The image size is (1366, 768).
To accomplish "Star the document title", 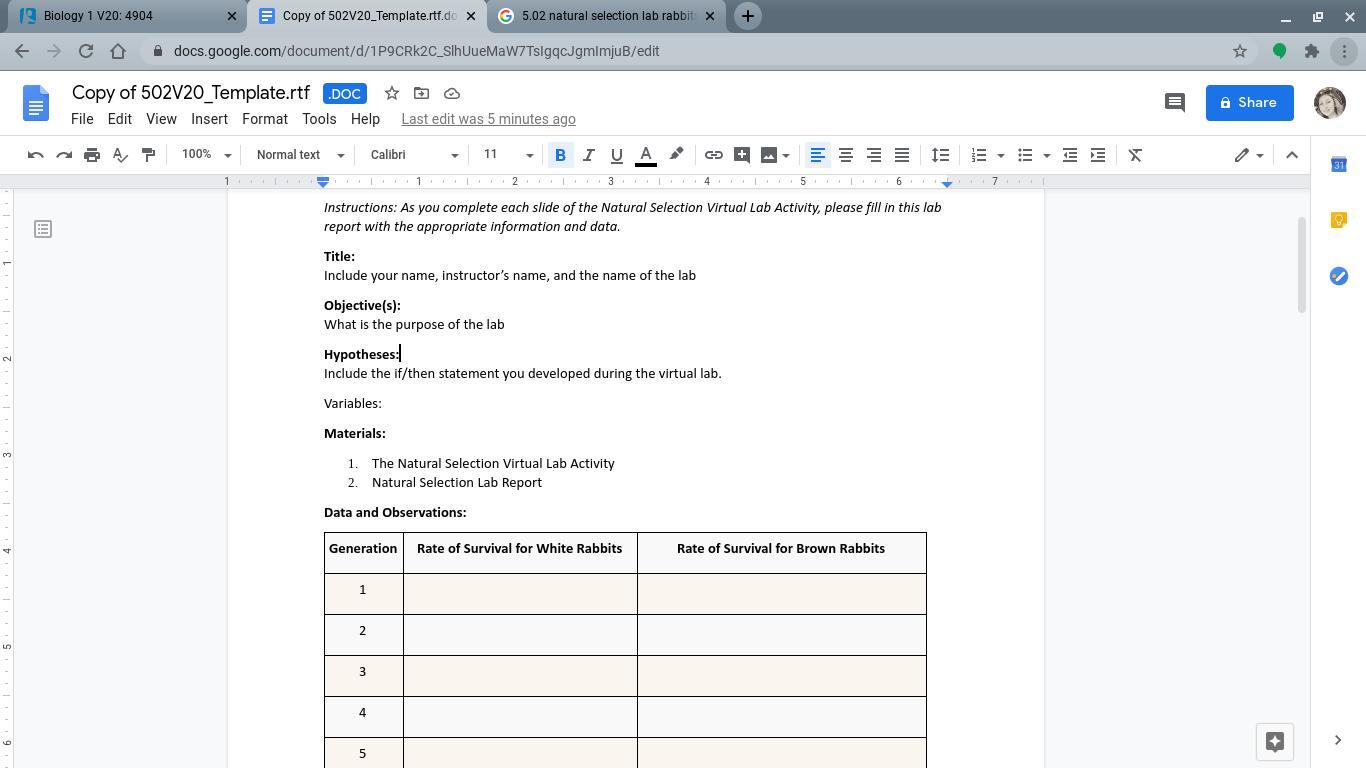I will click(x=392, y=93).
